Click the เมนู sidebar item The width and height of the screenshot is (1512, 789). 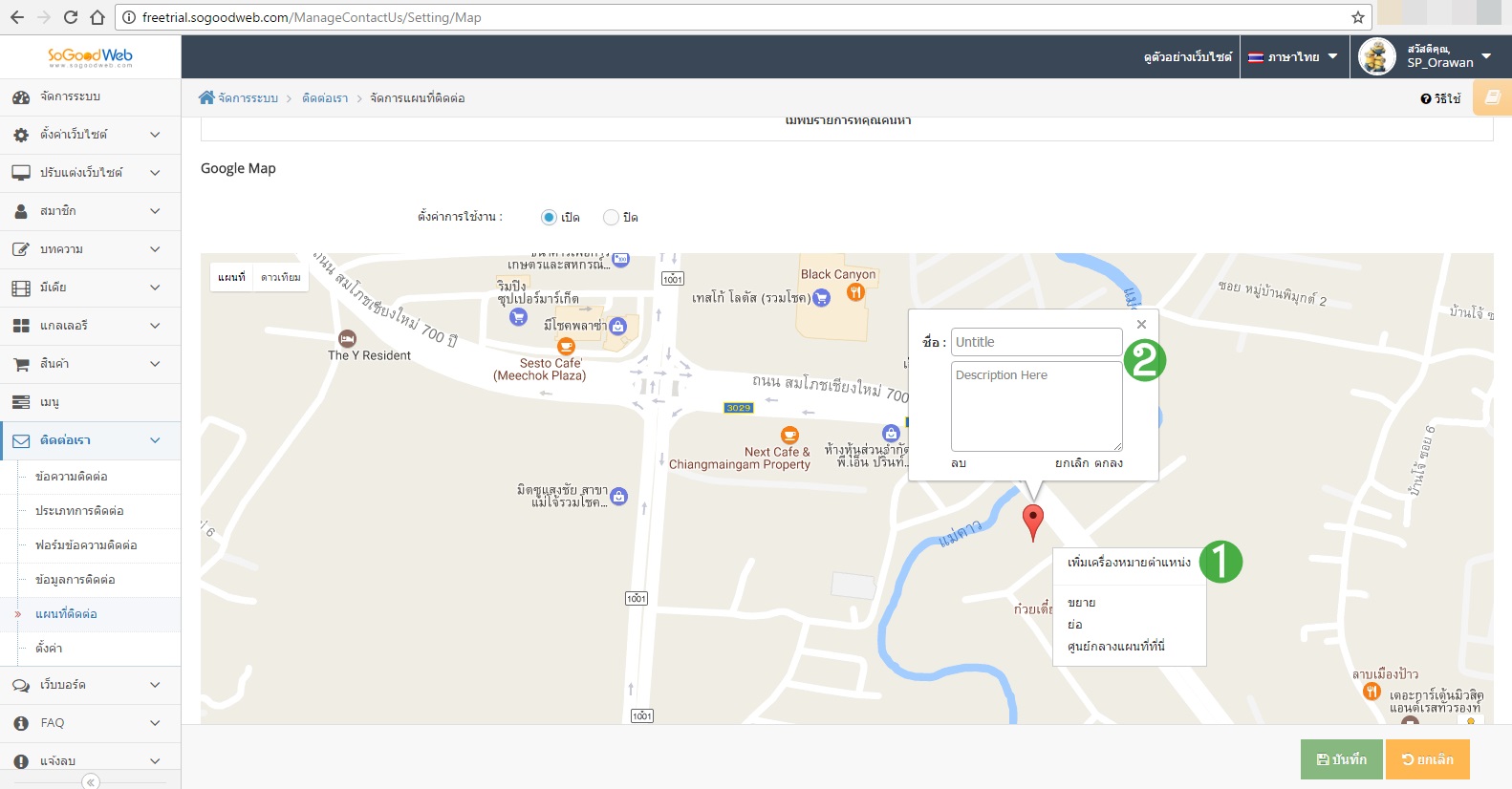click(x=90, y=402)
